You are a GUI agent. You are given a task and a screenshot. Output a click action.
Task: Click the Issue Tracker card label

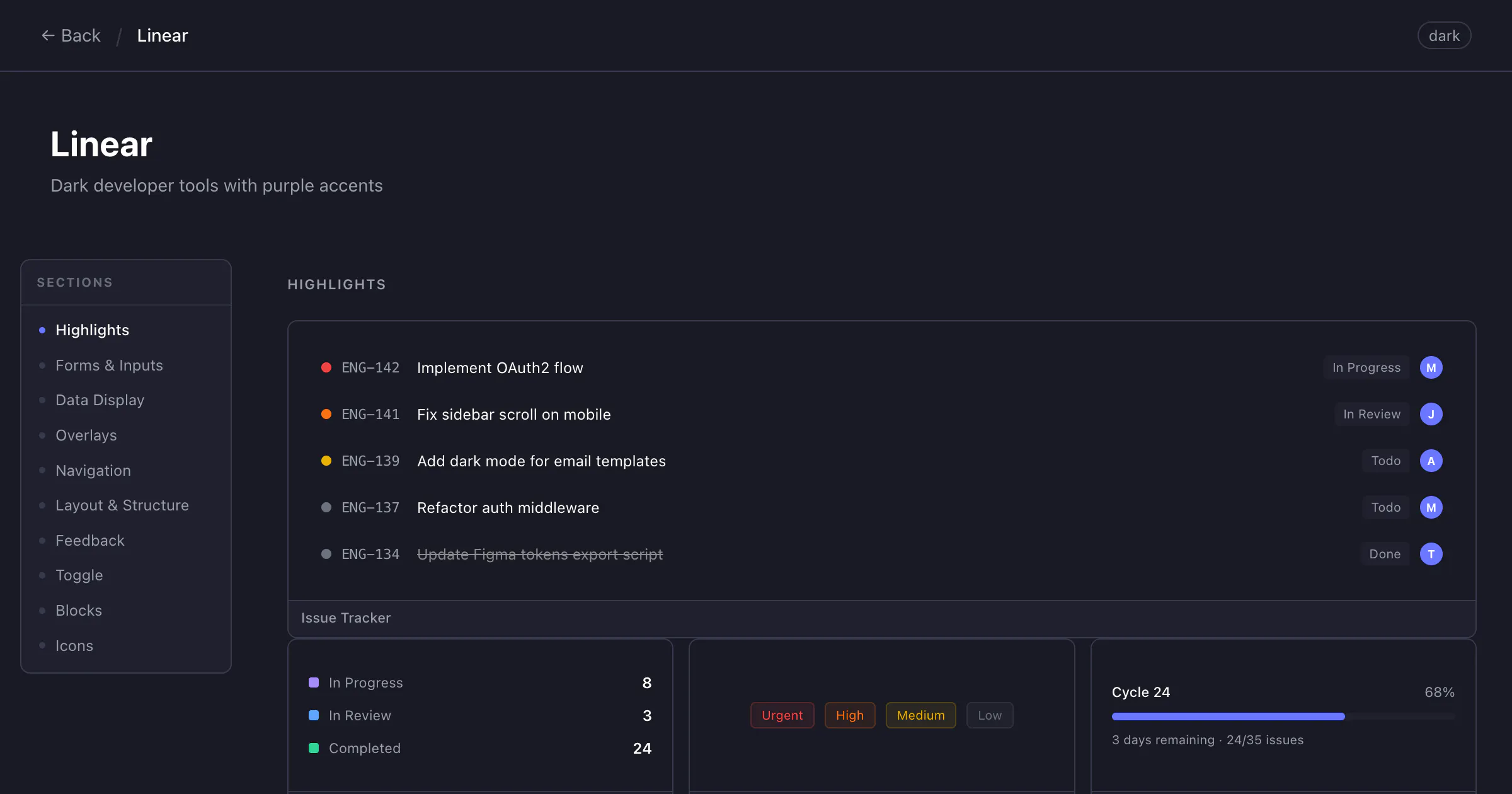tap(346, 618)
